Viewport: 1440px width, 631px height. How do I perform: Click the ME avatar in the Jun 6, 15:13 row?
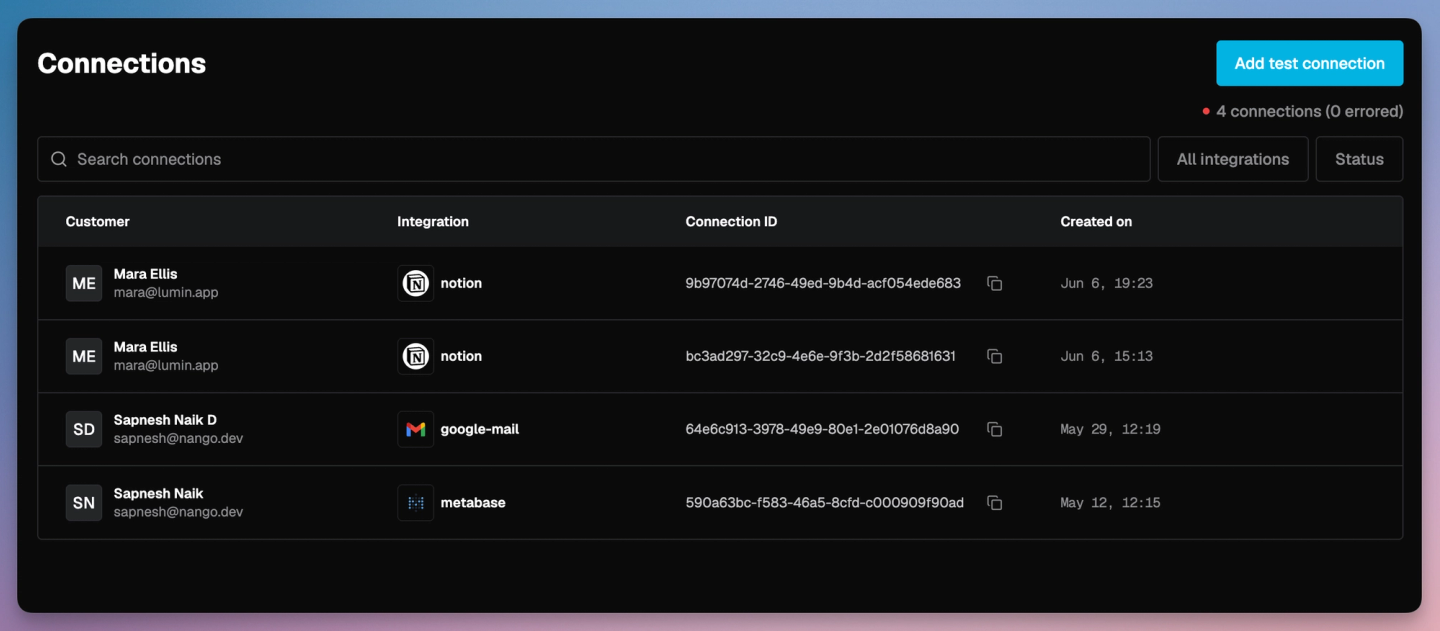click(x=84, y=356)
